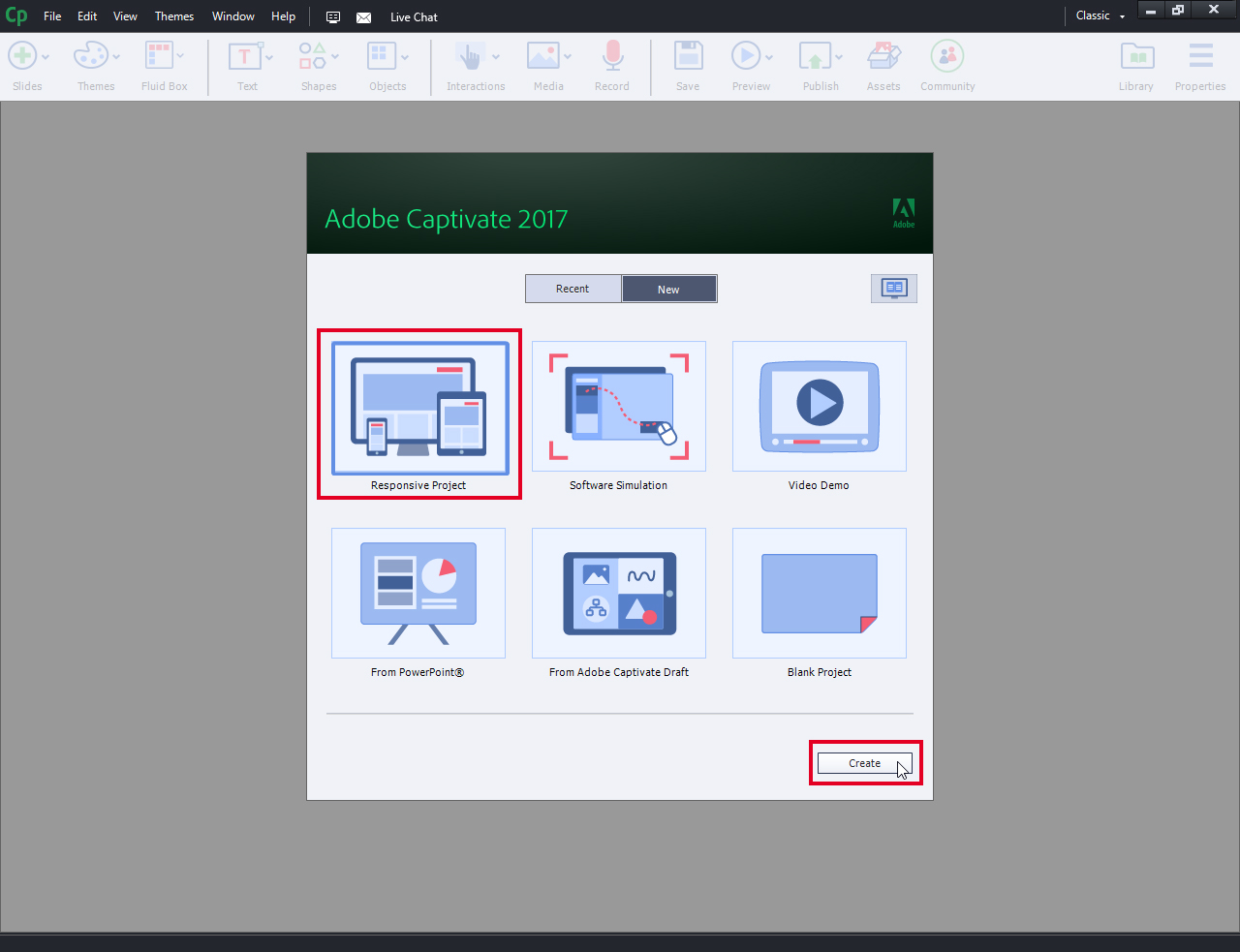The width and height of the screenshot is (1240, 952).
Task: Open the Themes menu in the menu bar
Action: coord(174,16)
